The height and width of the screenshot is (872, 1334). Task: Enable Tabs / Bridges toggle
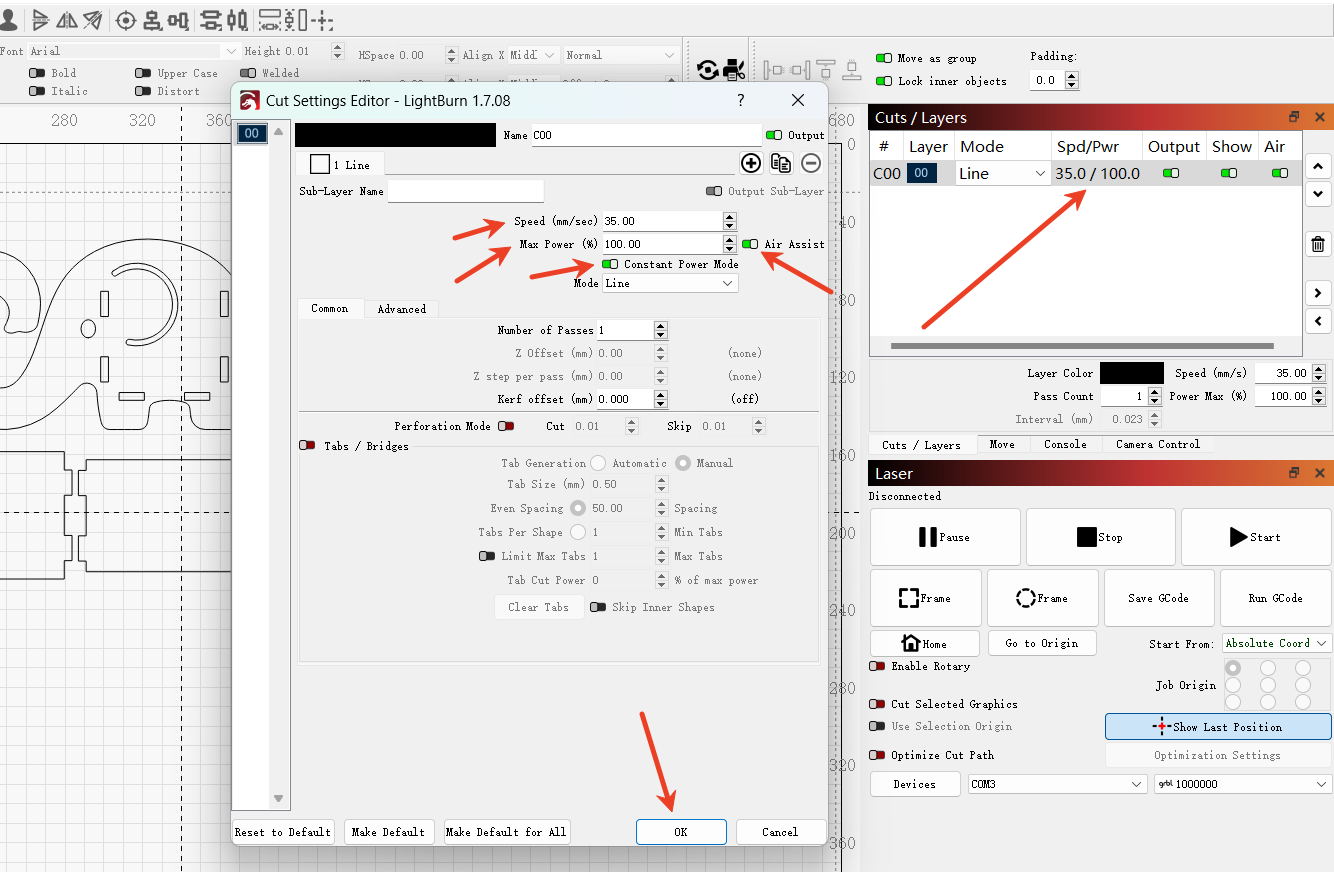click(x=308, y=446)
